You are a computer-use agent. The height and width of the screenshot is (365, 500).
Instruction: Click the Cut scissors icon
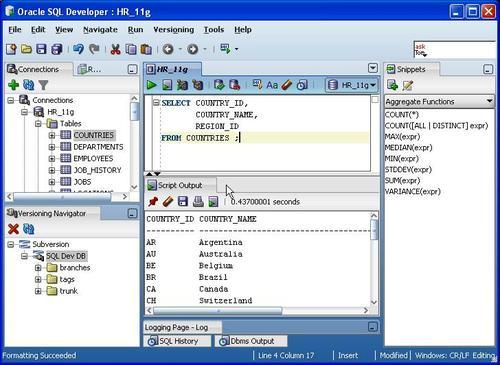(115, 49)
